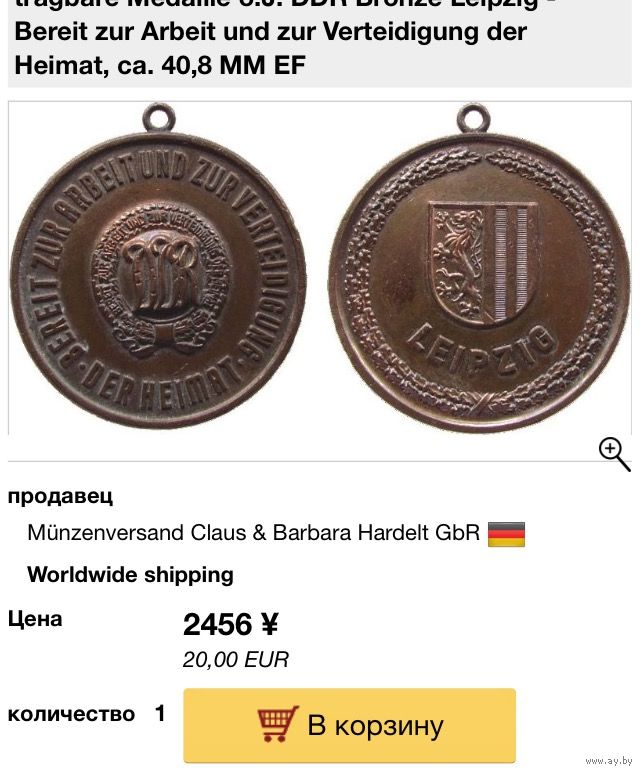Select the left medal obverse image
Image resolution: width=640 pixels, height=772 pixels.
[x=158, y=268]
